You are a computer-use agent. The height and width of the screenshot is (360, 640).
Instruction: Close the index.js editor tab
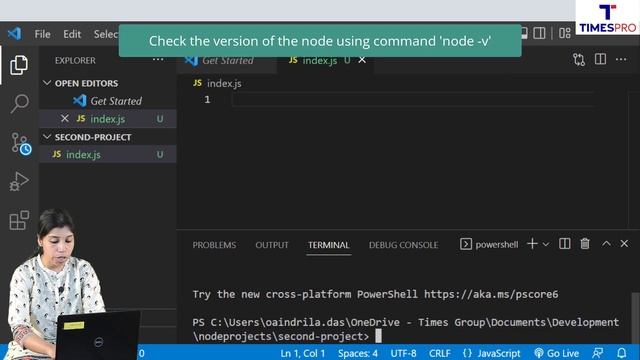[x=362, y=60]
